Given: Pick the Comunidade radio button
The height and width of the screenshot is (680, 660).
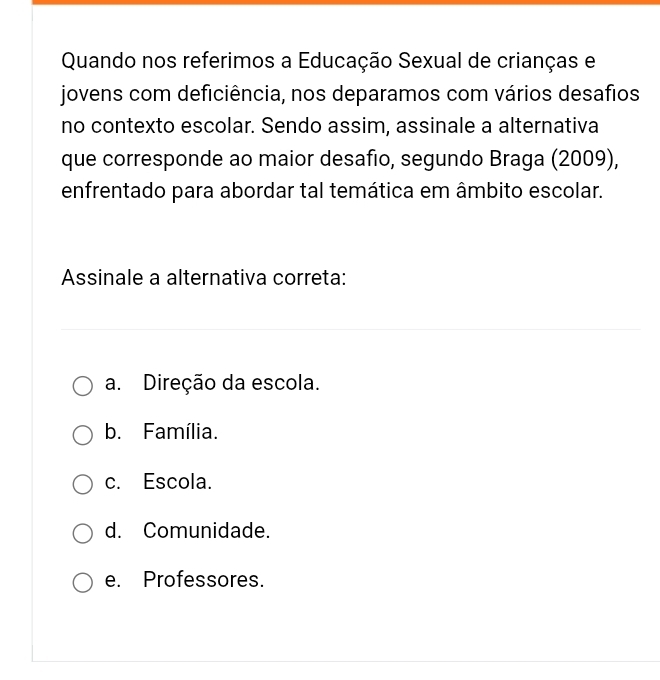Looking at the screenshot, I should [x=83, y=532].
